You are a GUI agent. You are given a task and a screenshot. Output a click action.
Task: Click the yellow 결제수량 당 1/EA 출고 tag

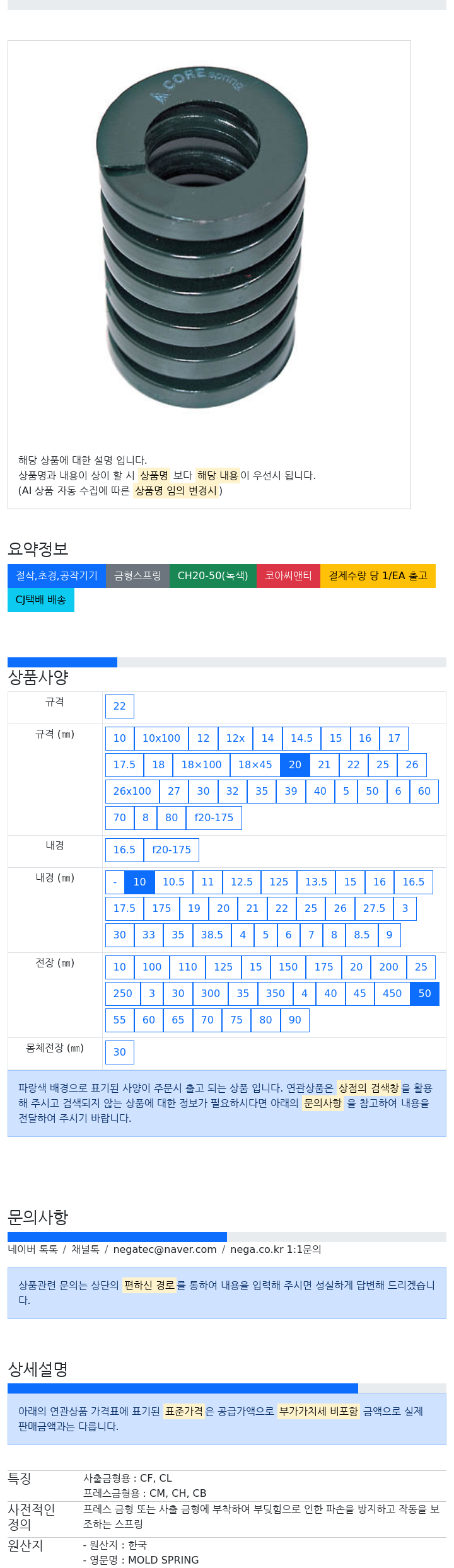(x=378, y=576)
